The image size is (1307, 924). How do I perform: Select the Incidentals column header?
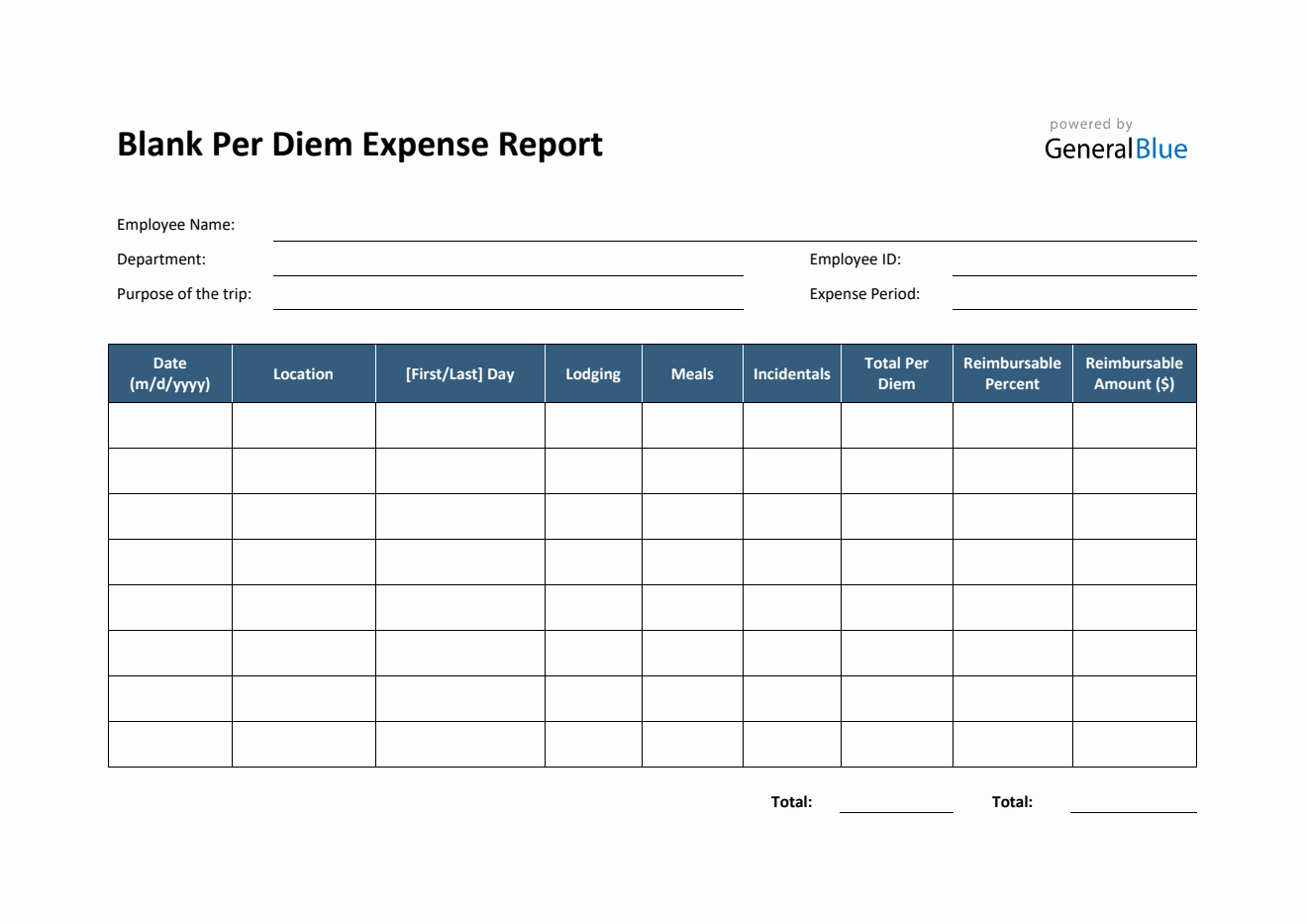click(791, 373)
